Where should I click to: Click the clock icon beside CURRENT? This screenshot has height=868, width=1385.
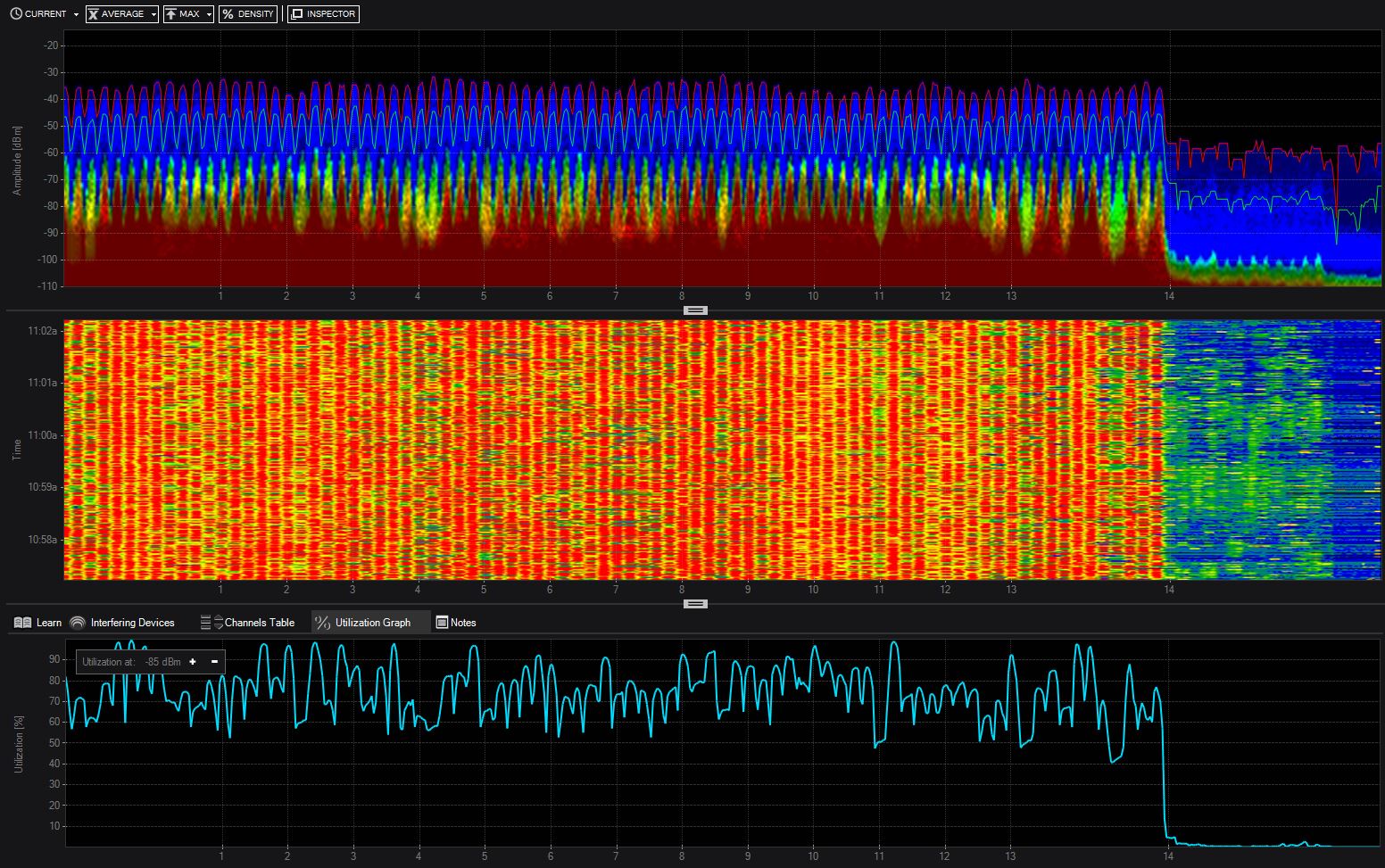point(16,14)
